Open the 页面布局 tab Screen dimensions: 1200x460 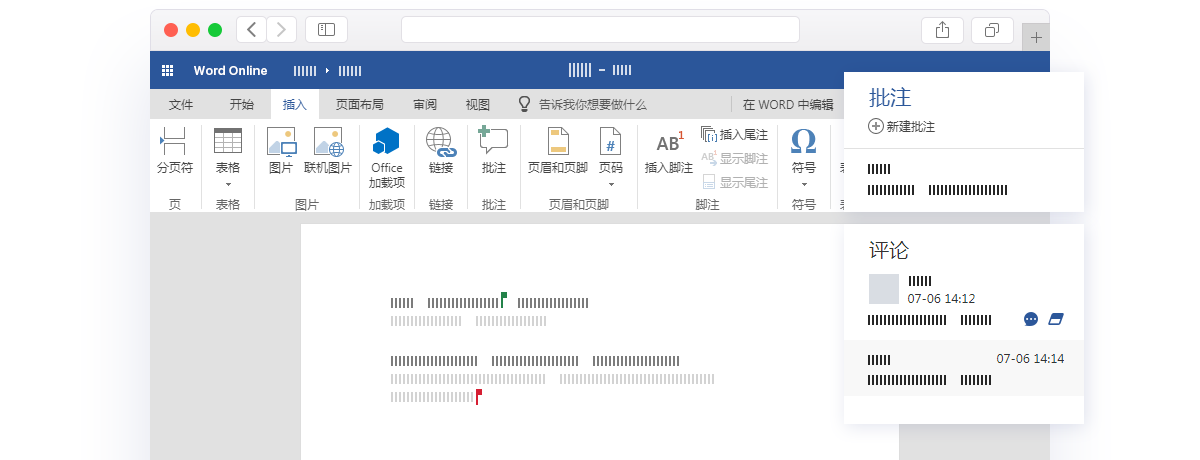[x=359, y=104]
